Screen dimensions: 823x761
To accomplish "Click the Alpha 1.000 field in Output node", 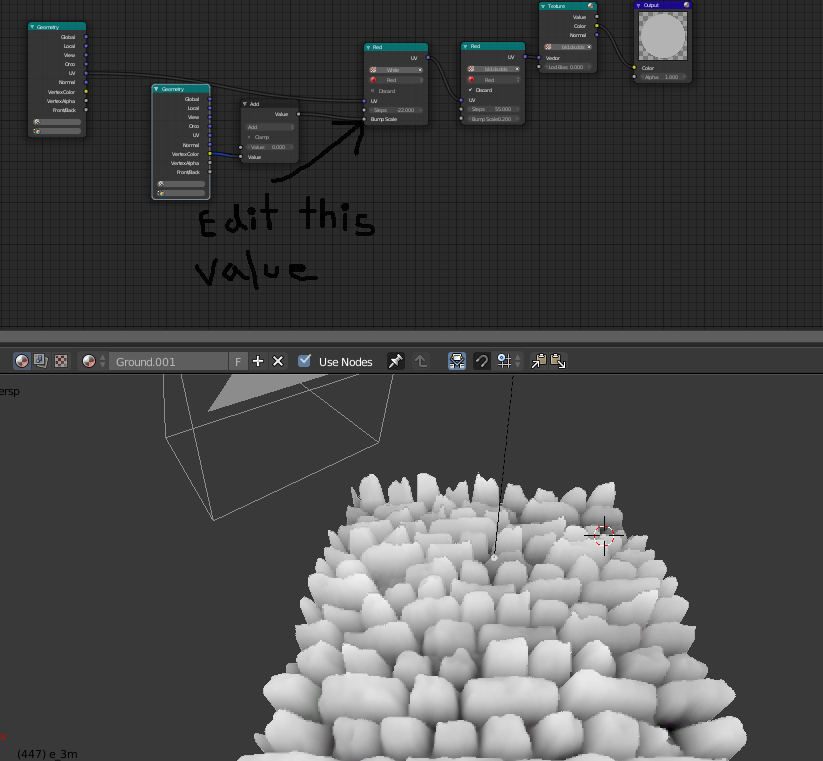I will pyautogui.click(x=663, y=77).
